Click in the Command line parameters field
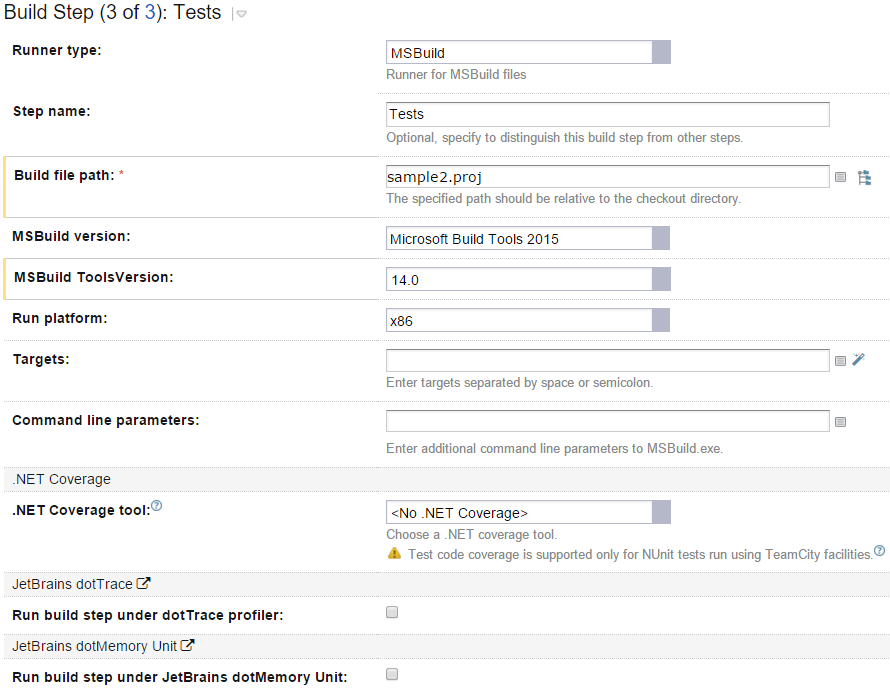The height and width of the screenshot is (691, 890). pos(607,421)
